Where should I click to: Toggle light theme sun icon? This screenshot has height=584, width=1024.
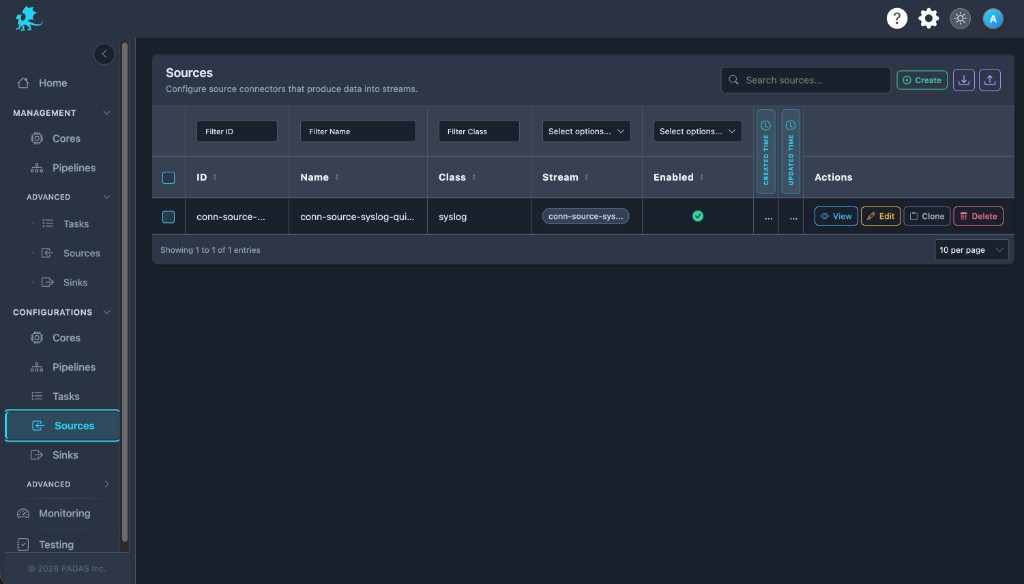click(x=960, y=18)
